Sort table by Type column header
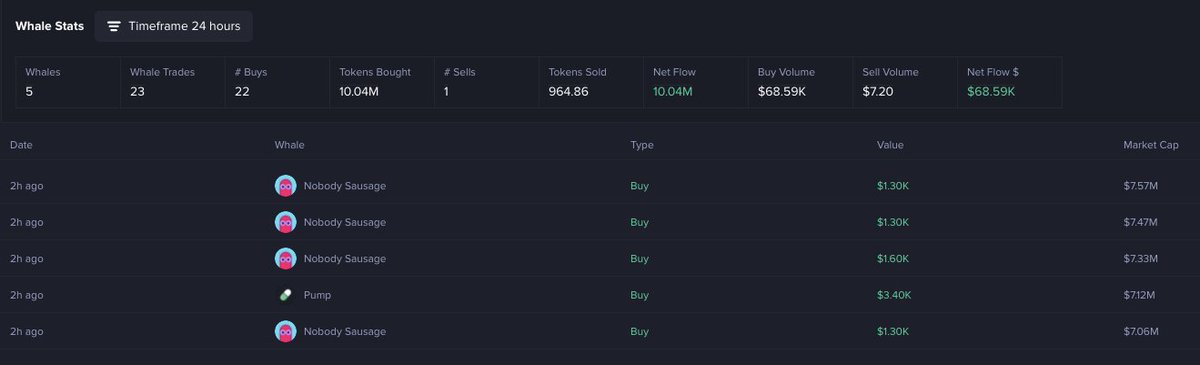This screenshot has height=365, width=1200. click(642, 146)
